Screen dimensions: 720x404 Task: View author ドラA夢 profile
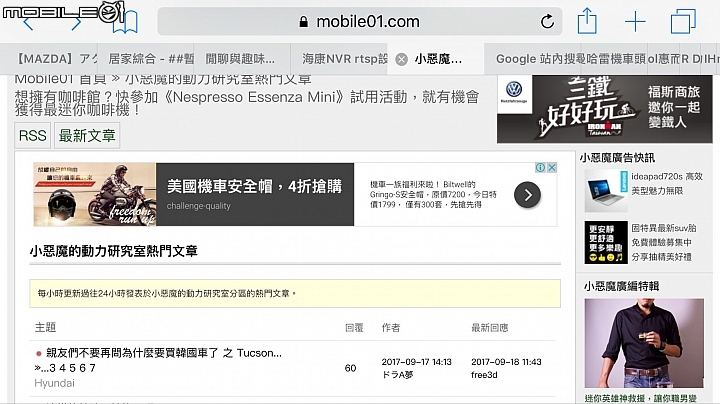(x=397, y=375)
